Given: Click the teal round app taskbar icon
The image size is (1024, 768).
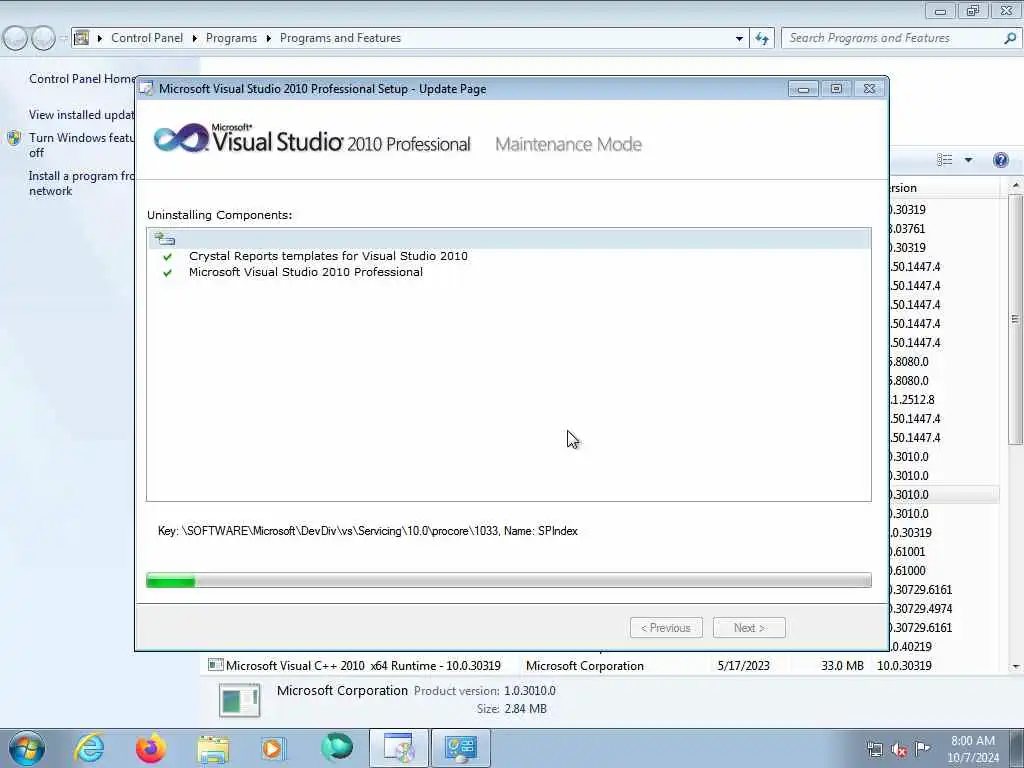Looking at the screenshot, I should point(337,748).
